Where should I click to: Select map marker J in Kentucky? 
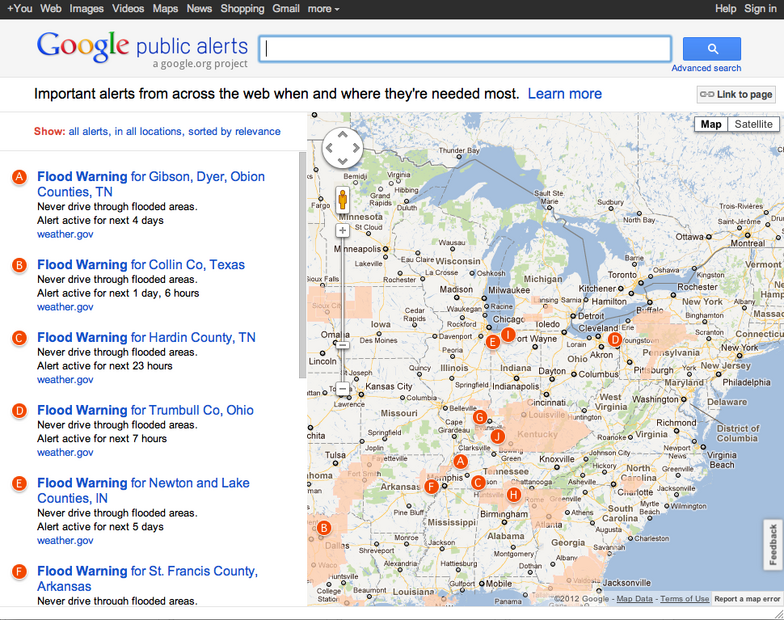point(498,436)
